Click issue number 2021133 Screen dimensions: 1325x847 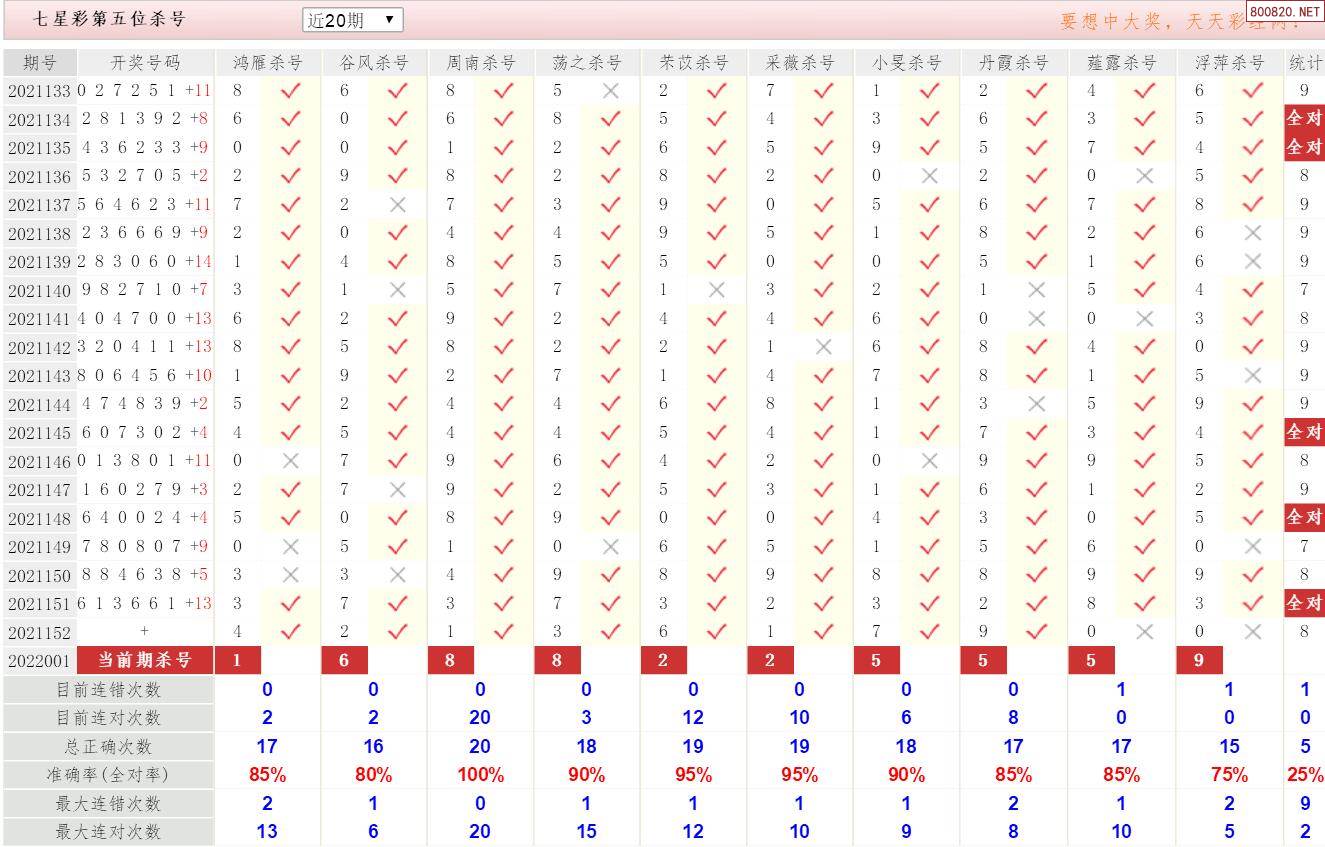tap(39, 91)
